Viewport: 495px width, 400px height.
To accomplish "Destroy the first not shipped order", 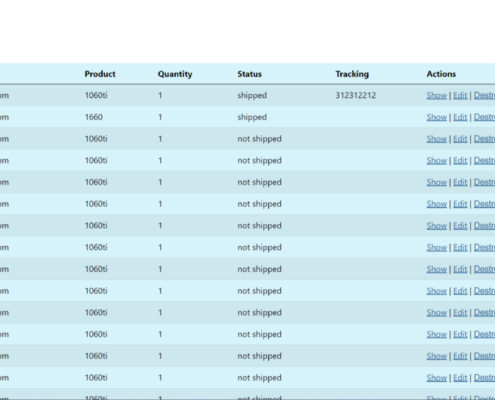I will pos(484,139).
